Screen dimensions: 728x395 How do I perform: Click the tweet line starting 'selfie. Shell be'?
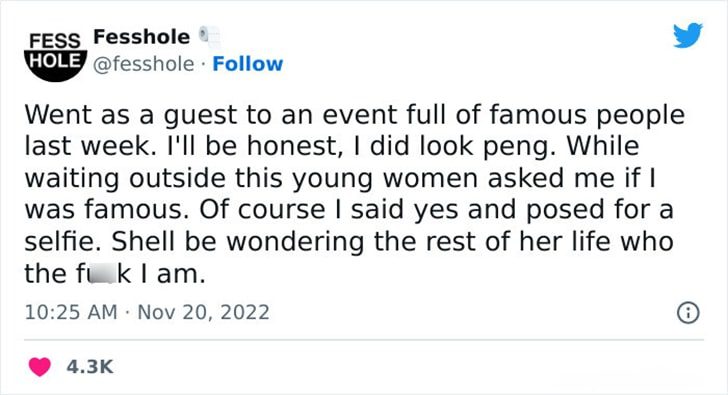point(349,242)
